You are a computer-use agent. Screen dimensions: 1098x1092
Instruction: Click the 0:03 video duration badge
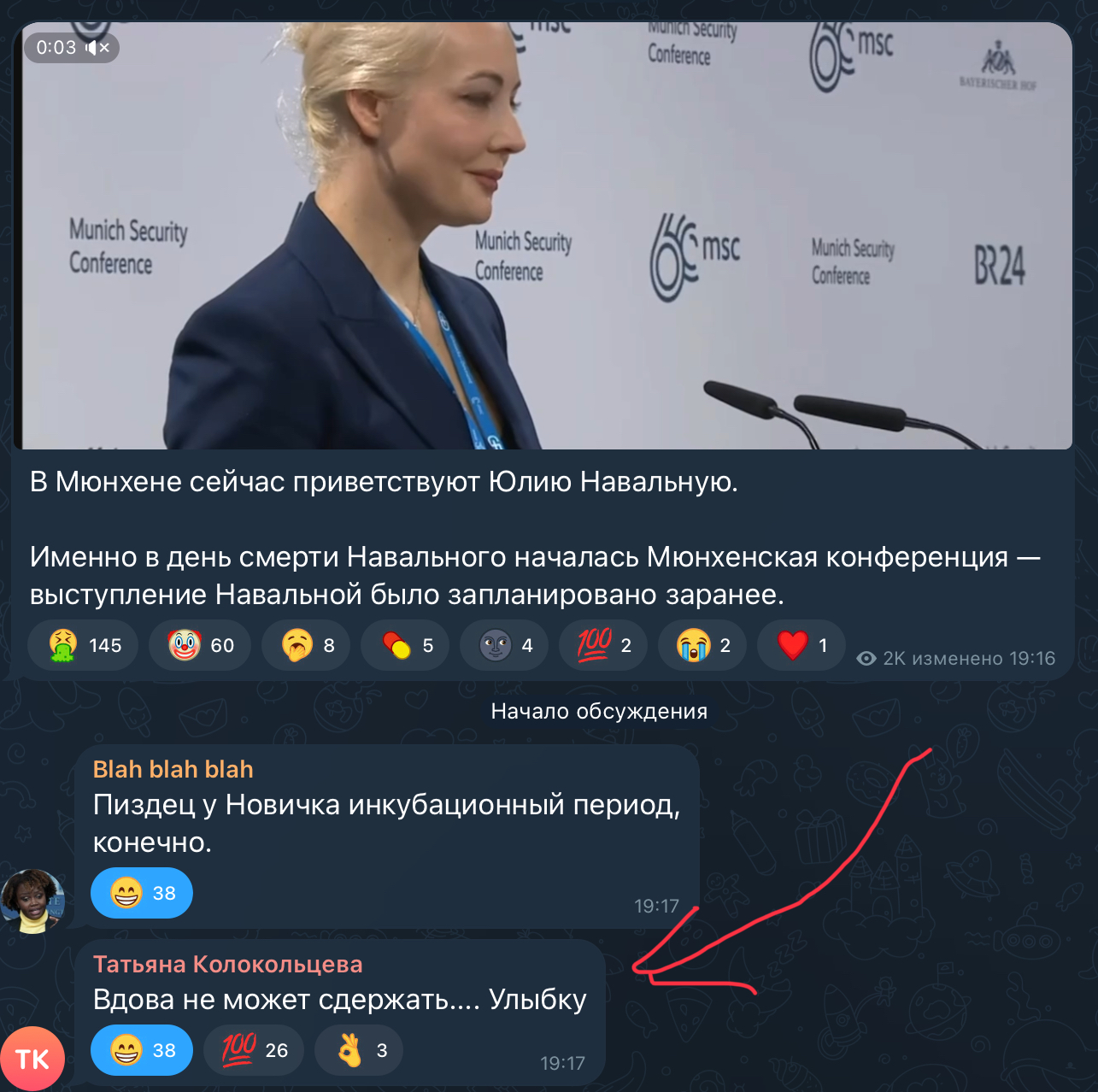pos(56,48)
